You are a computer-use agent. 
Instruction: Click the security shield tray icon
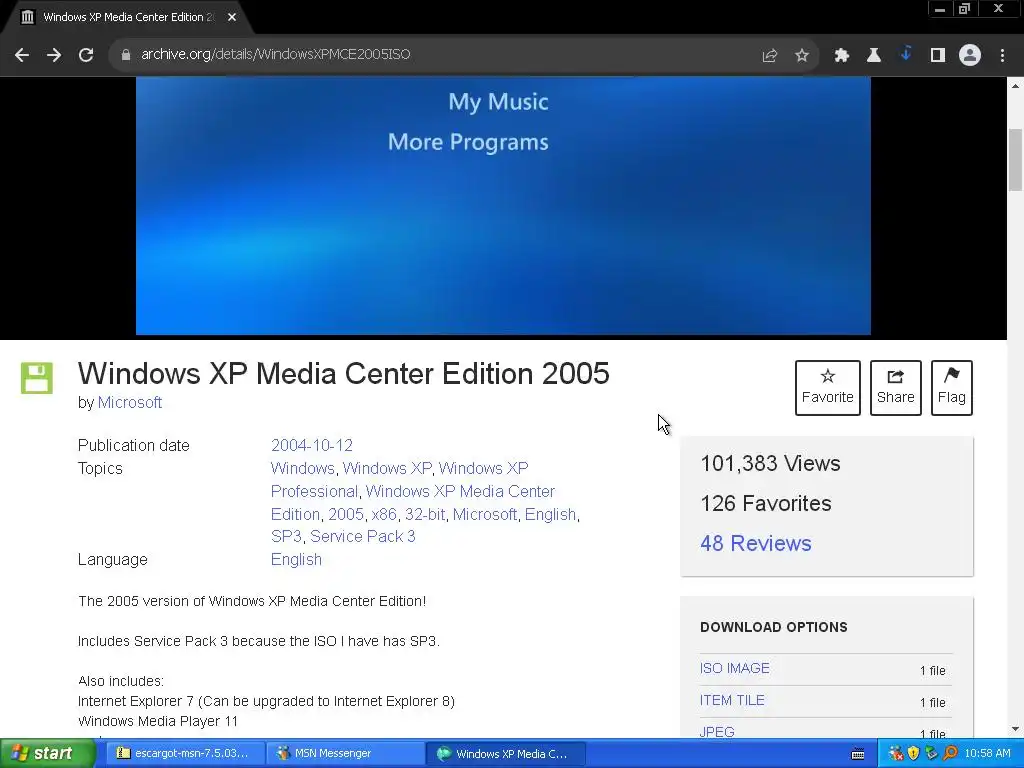[914, 754]
